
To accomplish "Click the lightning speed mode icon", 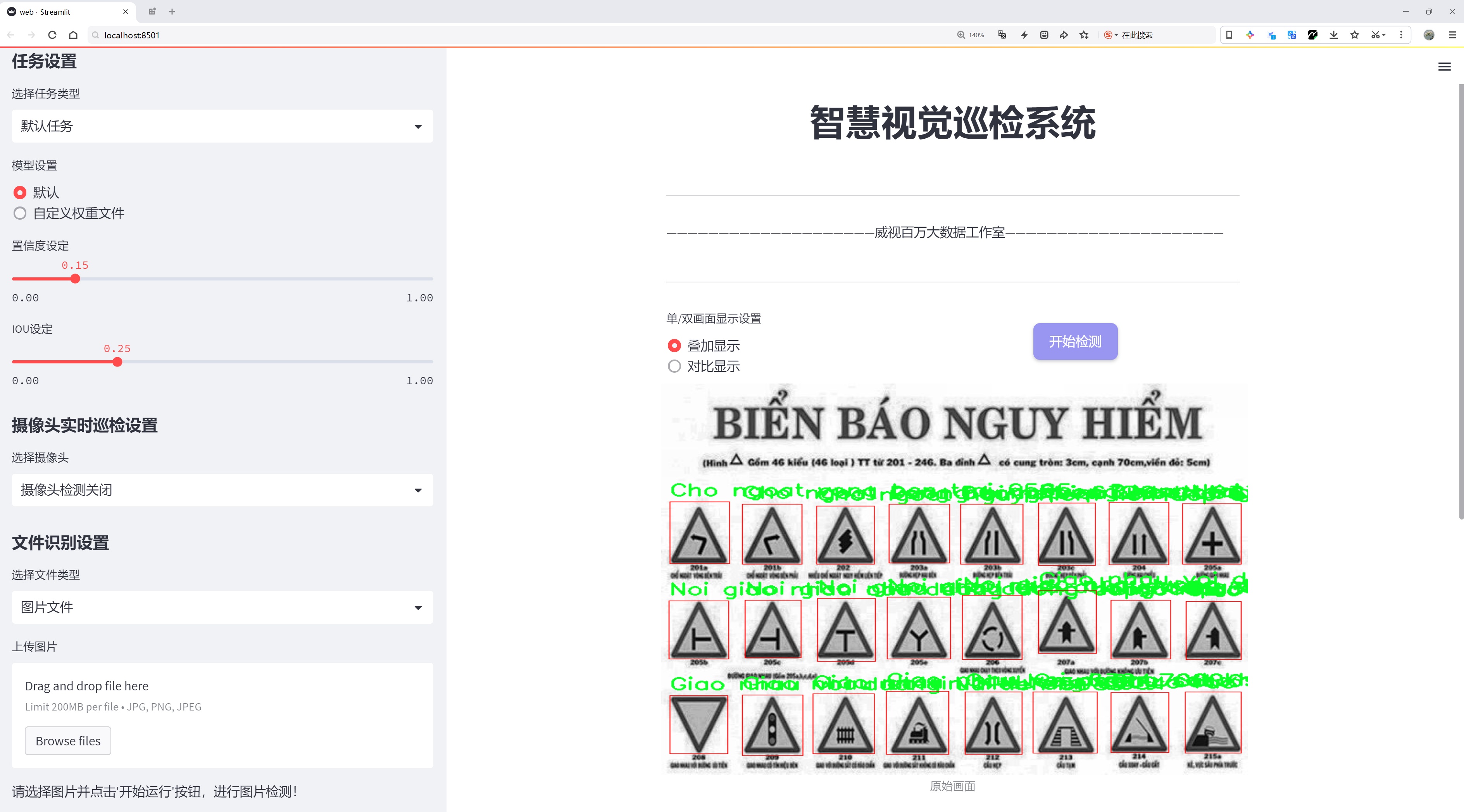I will tap(1024, 35).
